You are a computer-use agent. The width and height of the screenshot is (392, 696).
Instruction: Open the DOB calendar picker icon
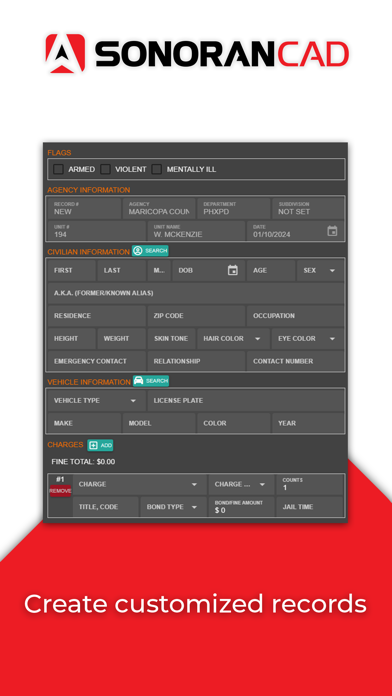point(233,270)
